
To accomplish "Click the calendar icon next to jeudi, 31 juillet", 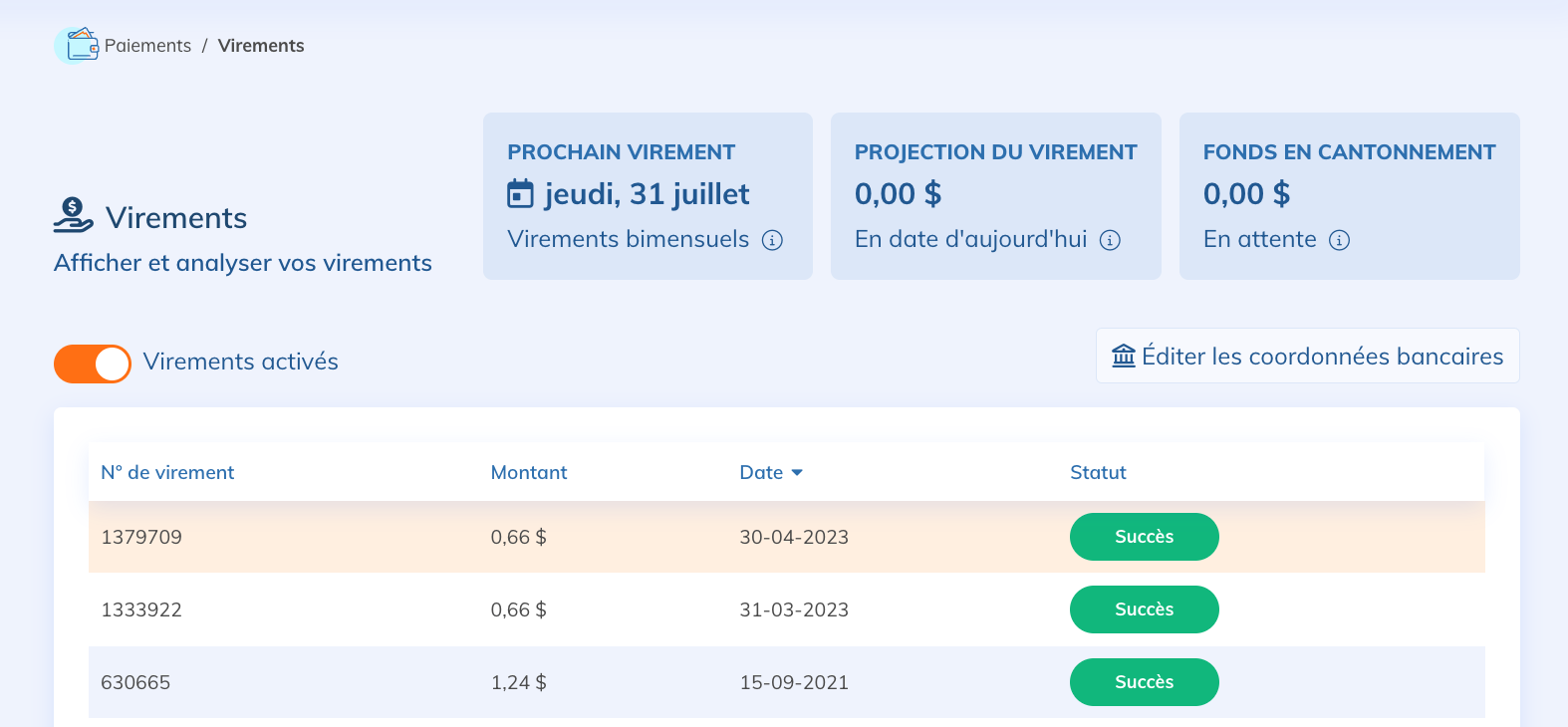I will [520, 193].
